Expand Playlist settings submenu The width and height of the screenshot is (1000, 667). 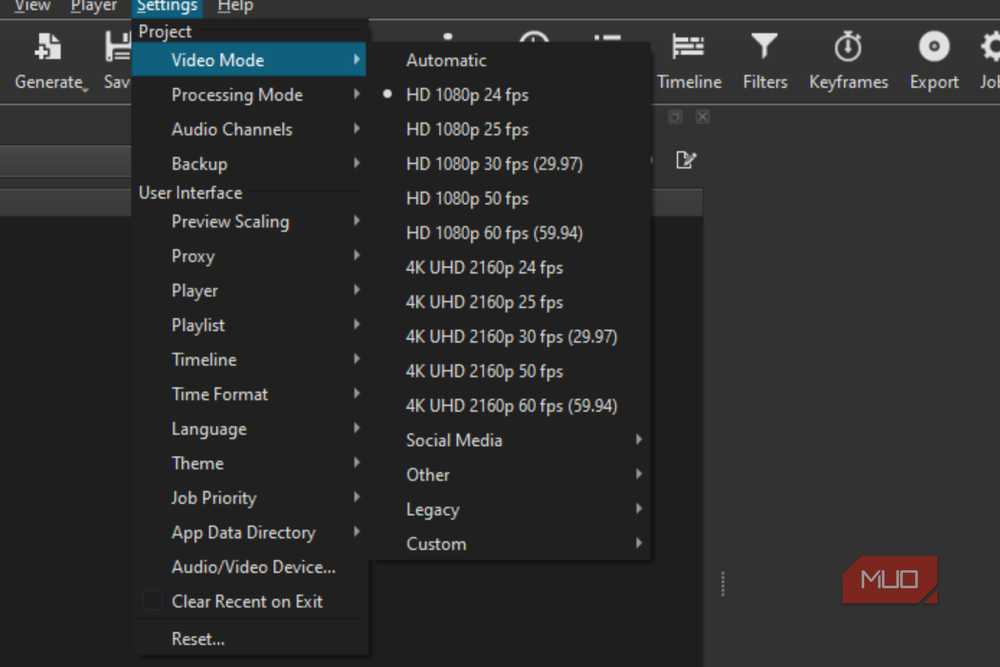pos(249,325)
